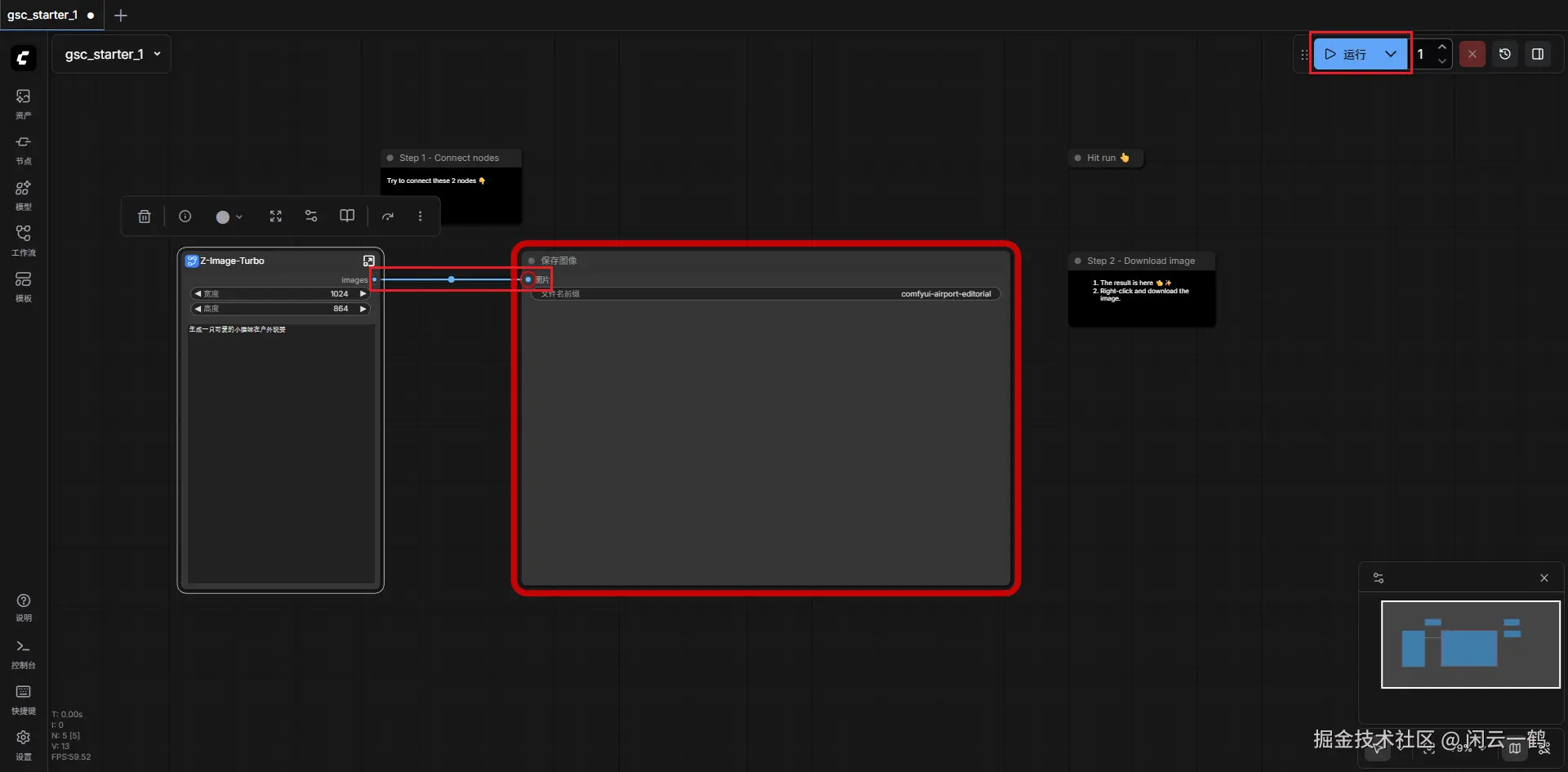This screenshot has height=772, width=1568.
Task: Click the curved arrow bypass icon
Action: point(388,216)
